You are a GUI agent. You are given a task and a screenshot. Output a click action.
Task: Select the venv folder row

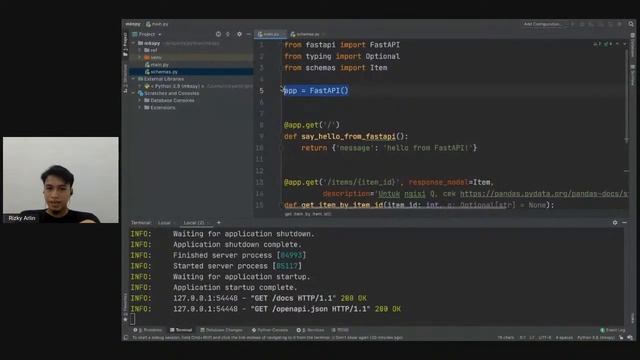point(191,58)
